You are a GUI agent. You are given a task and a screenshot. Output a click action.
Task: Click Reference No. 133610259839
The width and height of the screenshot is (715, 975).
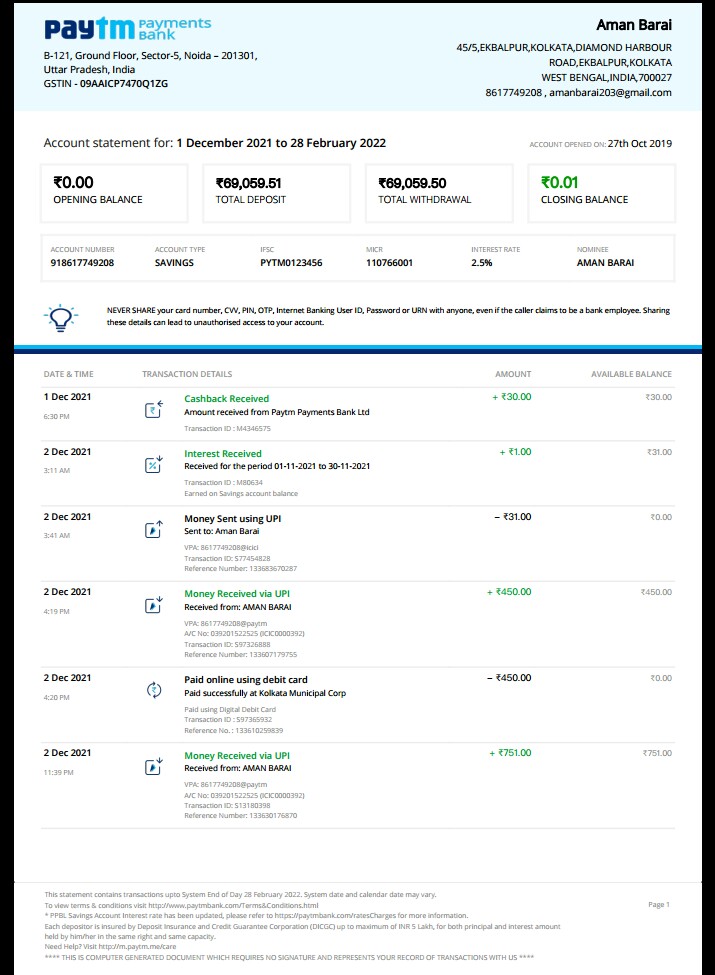[233, 731]
